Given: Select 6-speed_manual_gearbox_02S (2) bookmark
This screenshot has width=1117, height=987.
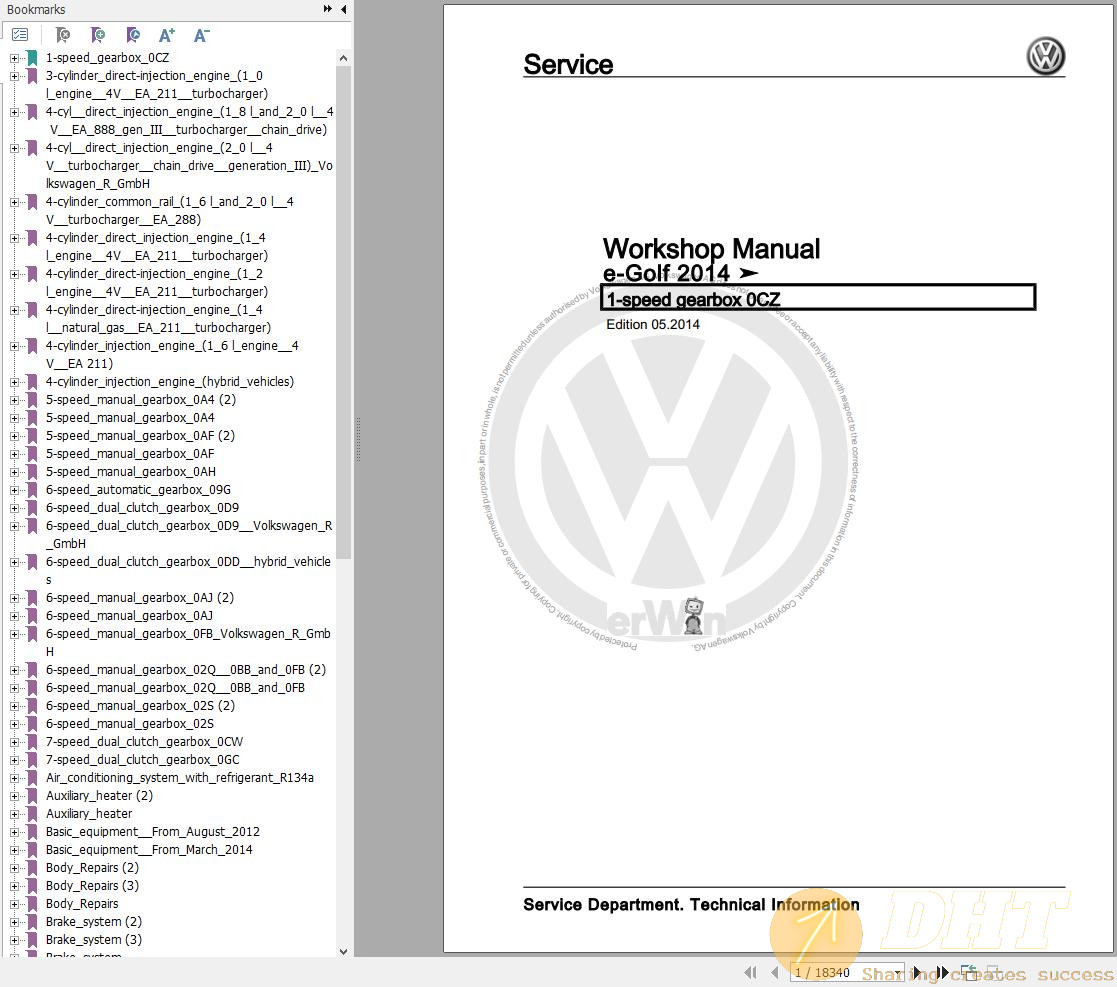Looking at the screenshot, I should tap(140, 706).
